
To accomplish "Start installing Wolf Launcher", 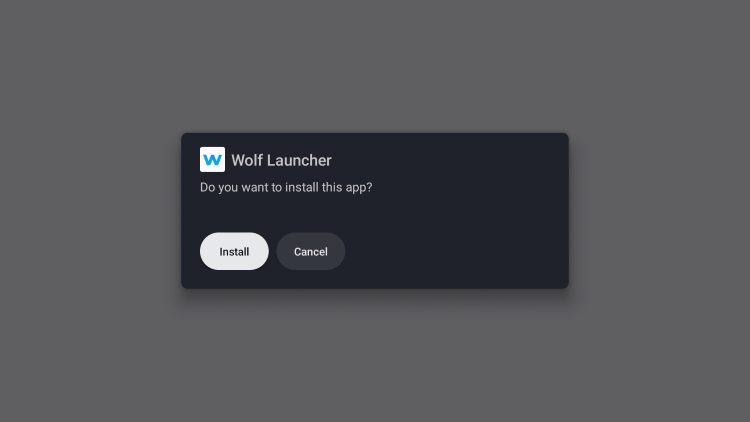I will 234,251.
